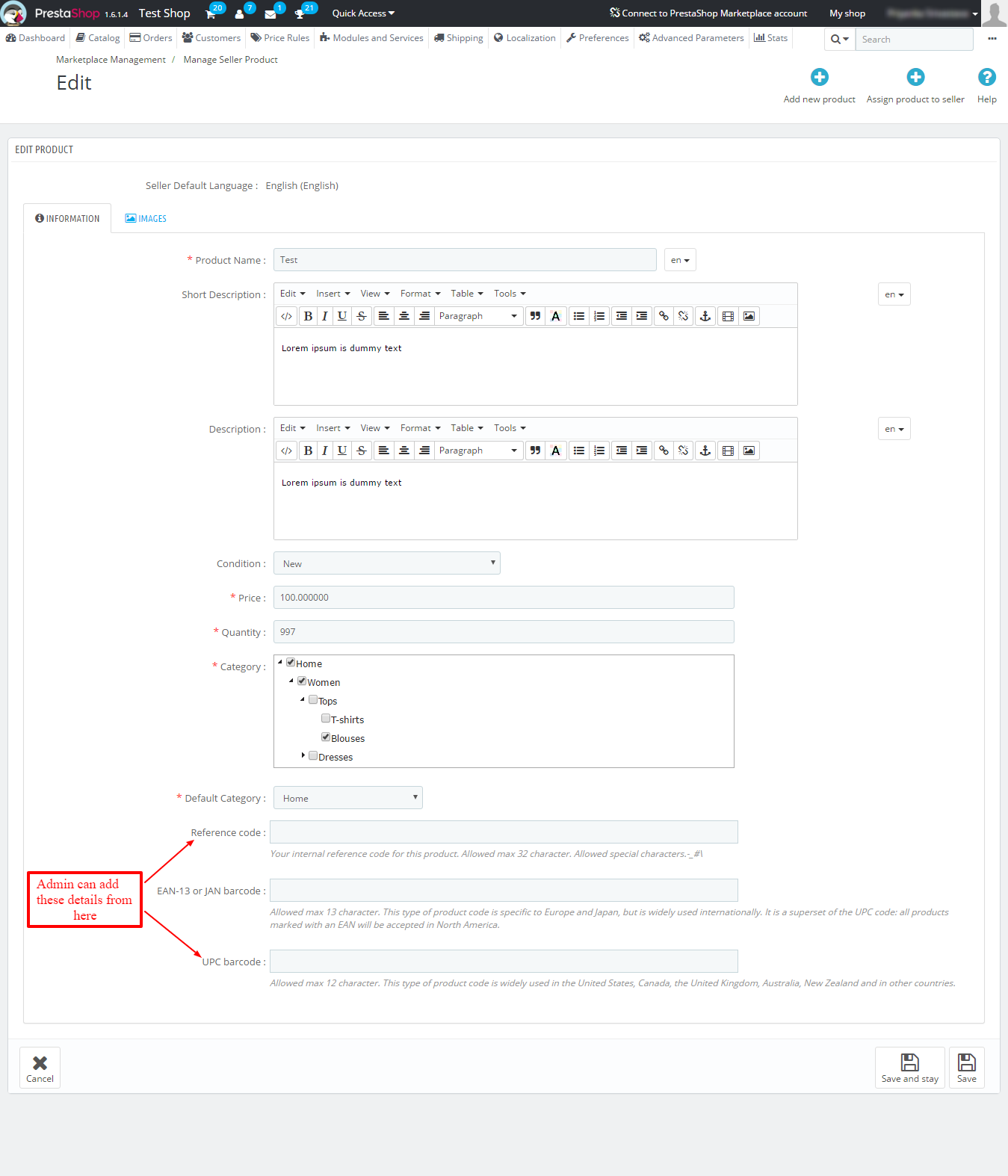Viewport: 1008px width, 1176px height.
Task: Align text left in Short Description editor
Action: point(383,316)
